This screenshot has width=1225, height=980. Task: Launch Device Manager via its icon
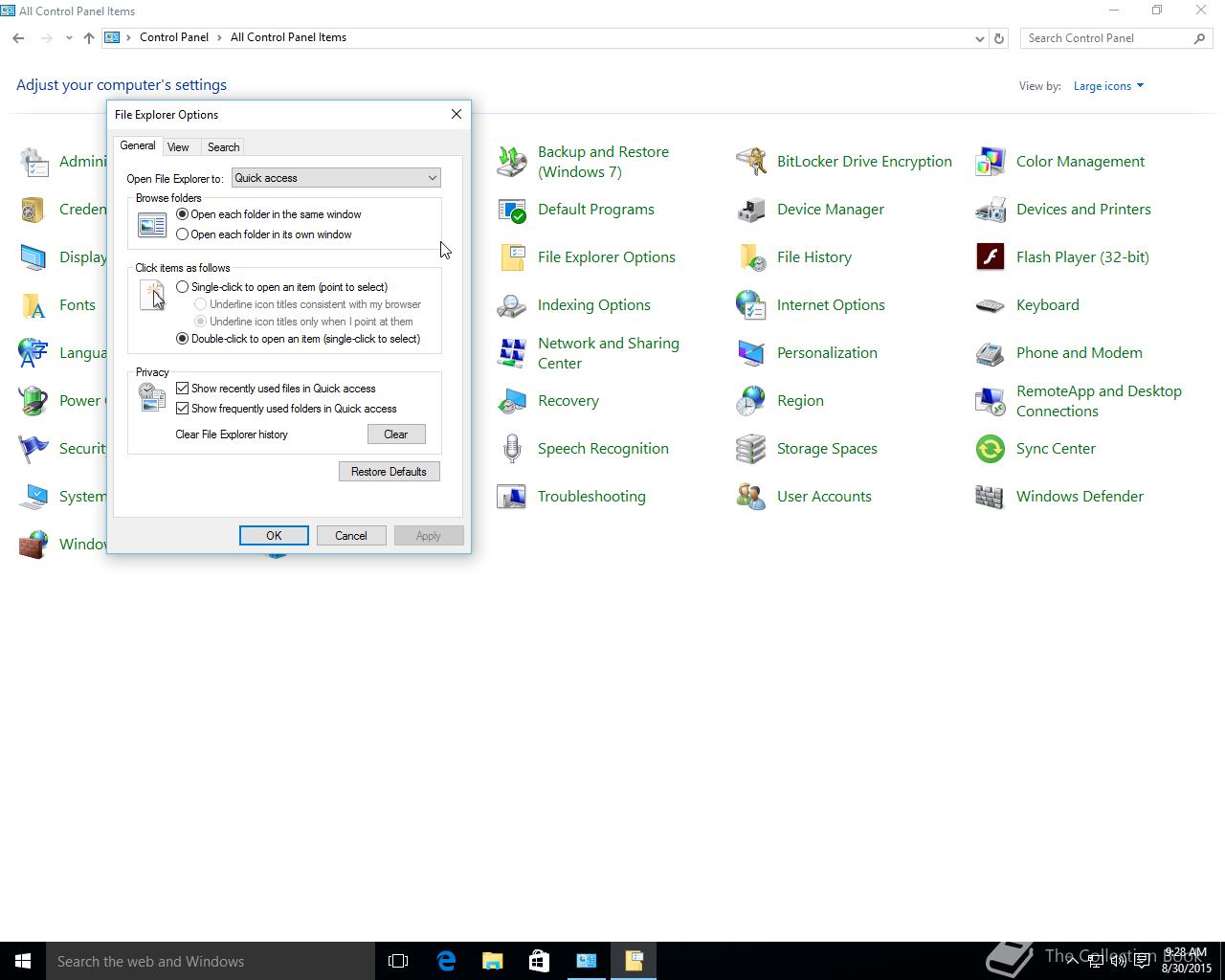point(751,210)
